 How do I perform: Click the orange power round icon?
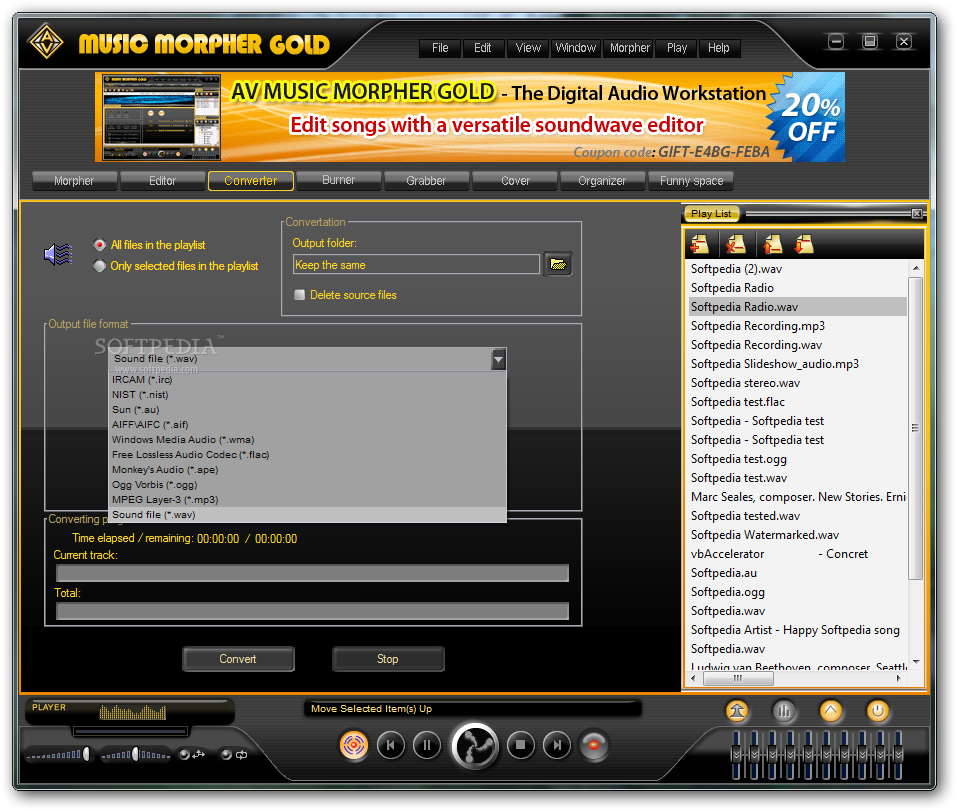878,711
